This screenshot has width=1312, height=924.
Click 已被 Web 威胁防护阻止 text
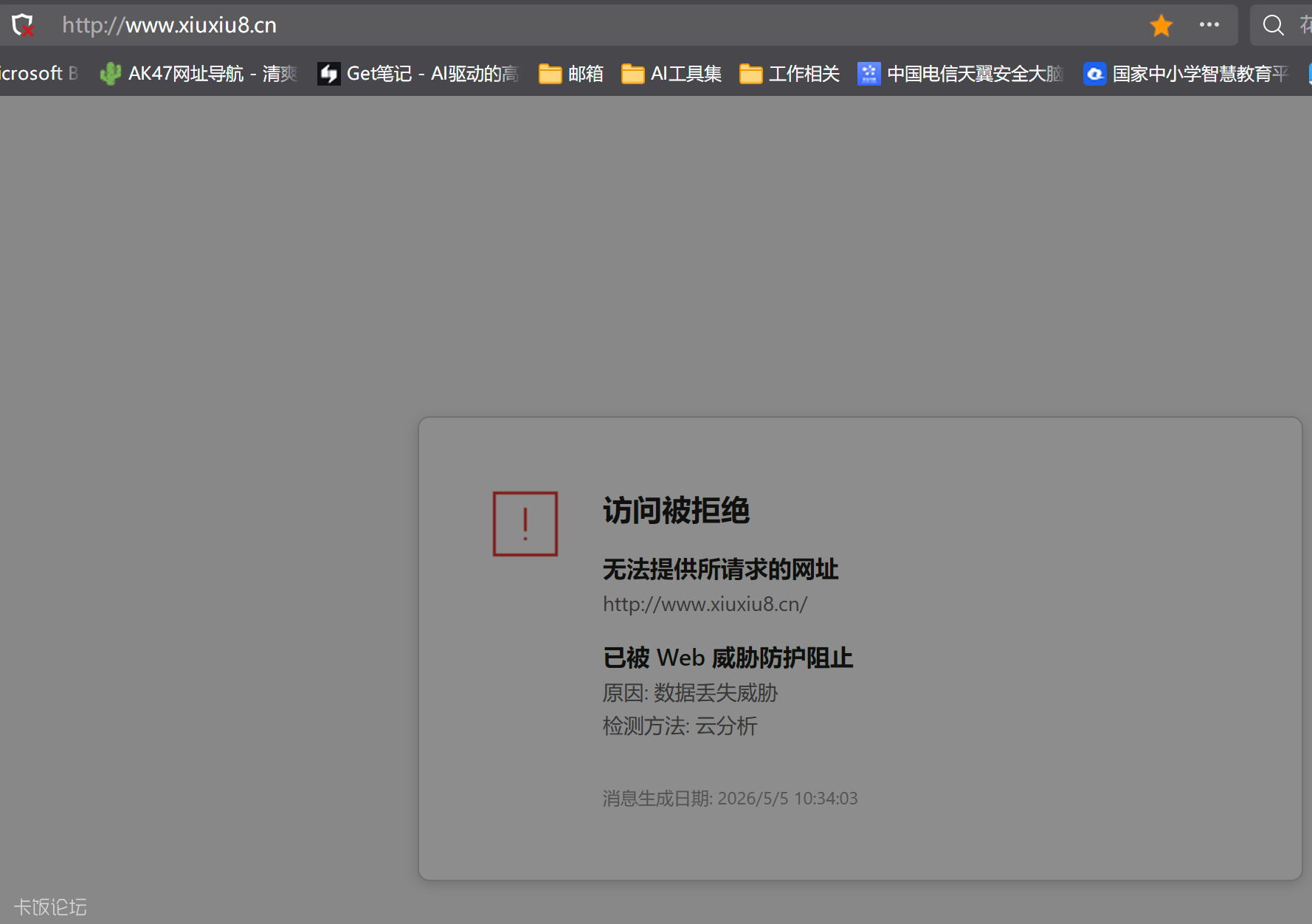pos(728,657)
